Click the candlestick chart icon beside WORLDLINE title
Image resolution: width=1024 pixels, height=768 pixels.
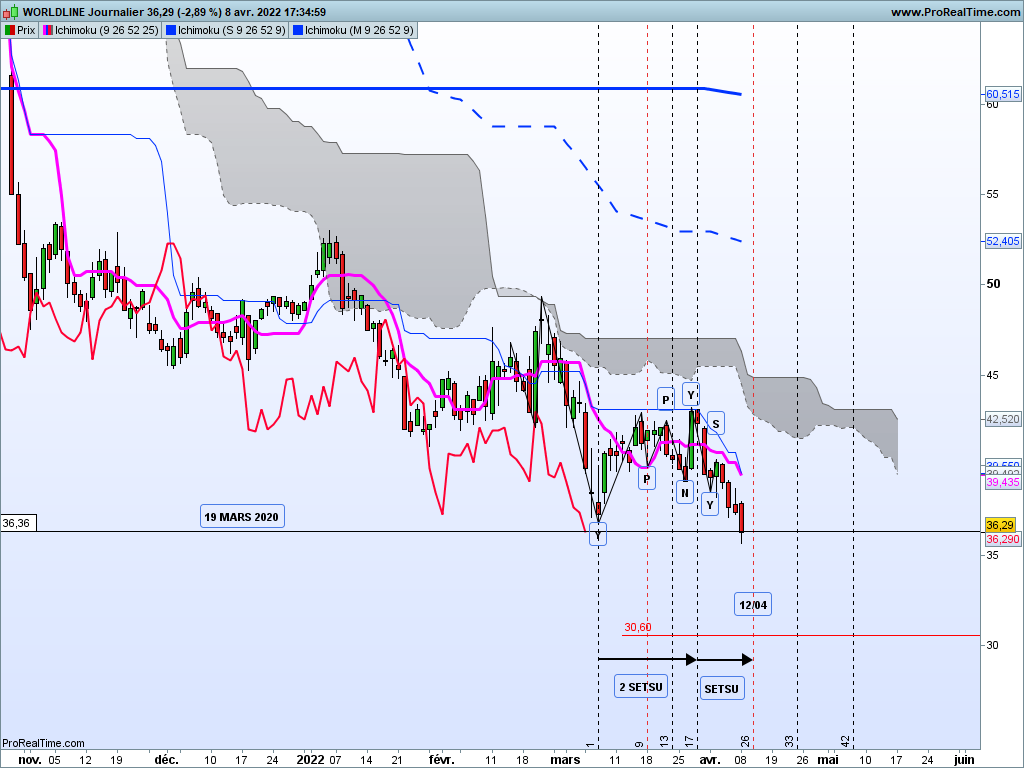click(10, 12)
